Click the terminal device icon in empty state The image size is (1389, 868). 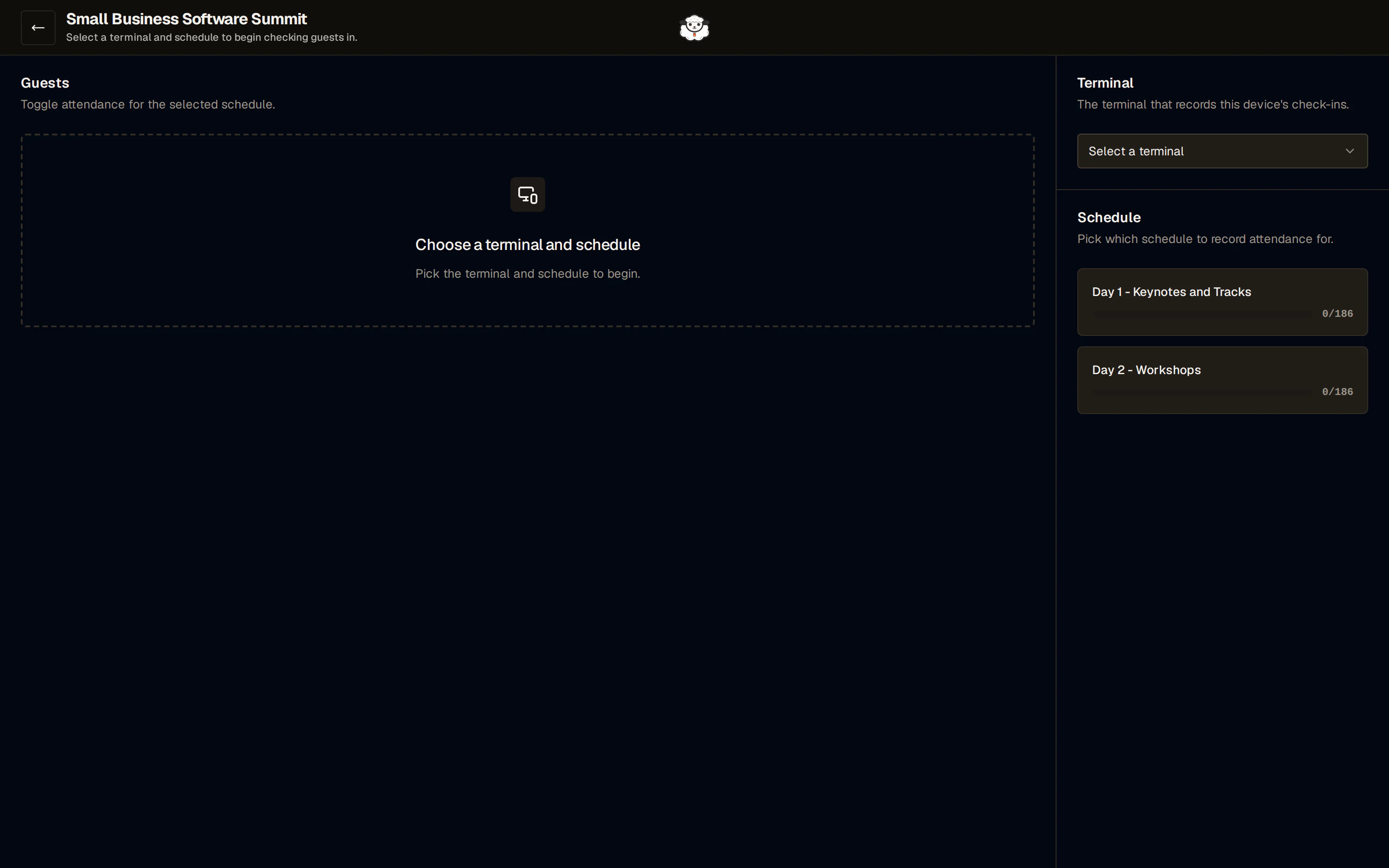click(527, 194)
